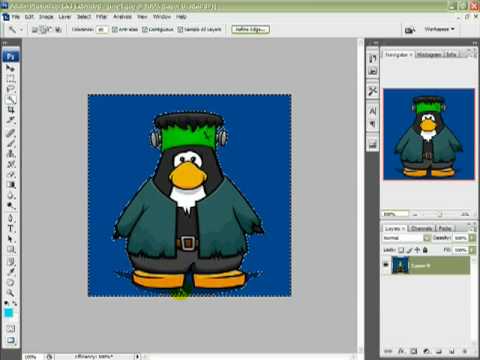This screenshot has height=360, width=480.
Task: Open the Select menu
Action: tap(84, 17)
